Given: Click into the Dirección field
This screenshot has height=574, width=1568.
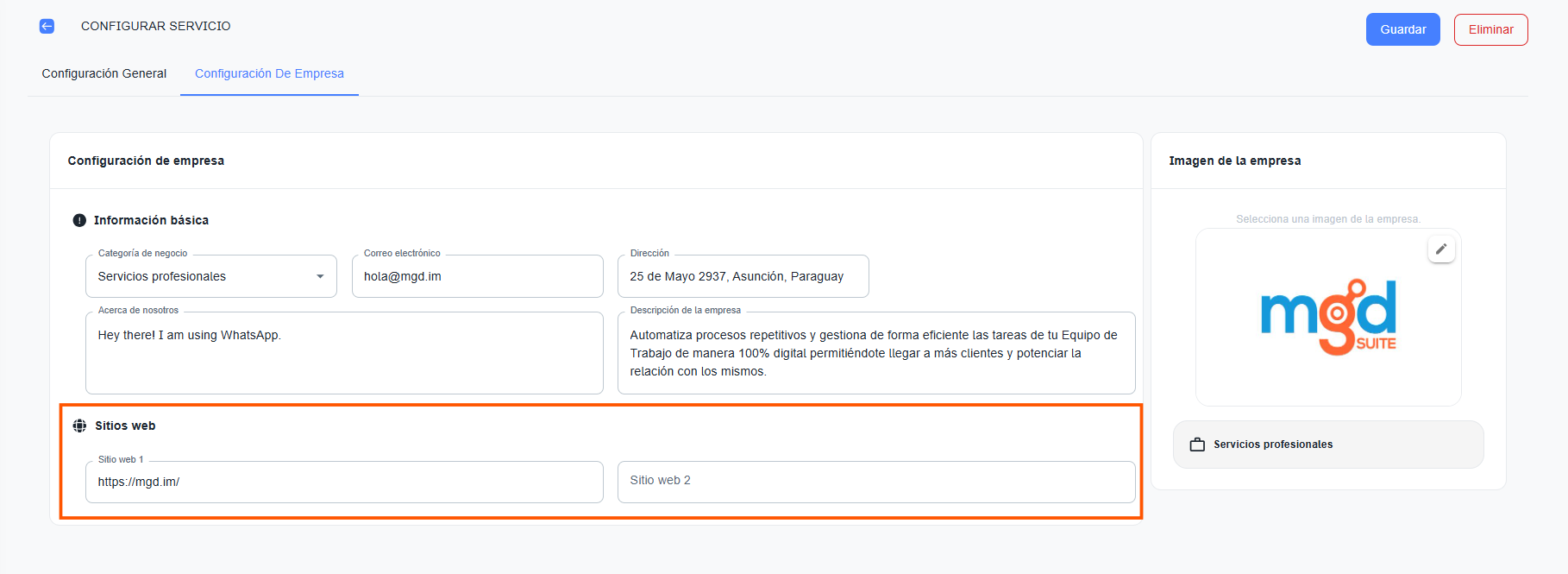Looking at the screenshot, I should coord(743,276).
